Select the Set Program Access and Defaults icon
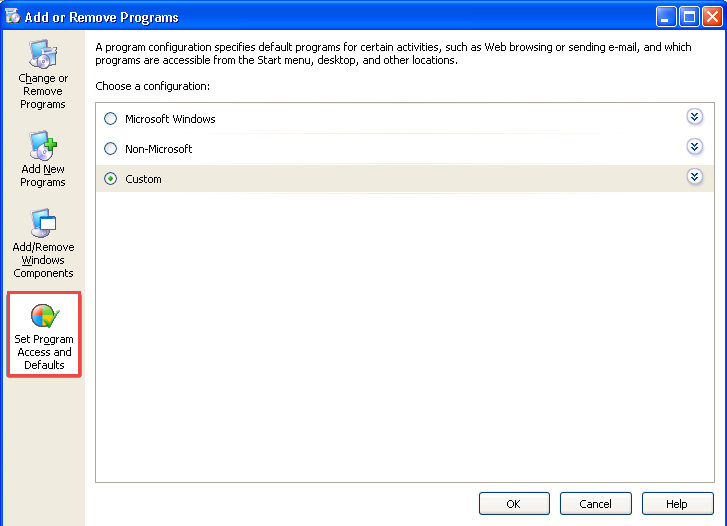 (44, 318)
